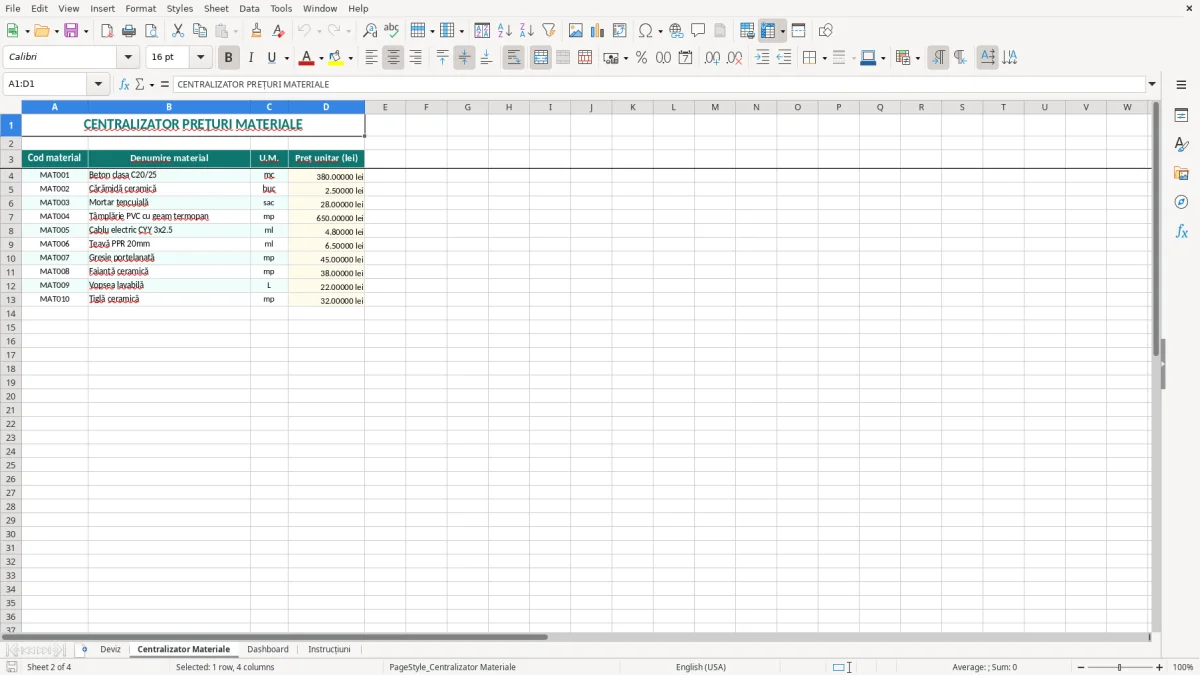Select column D header
Image resolution: width=1200 pixels, height=675 pixels.
tap(326, 107)
